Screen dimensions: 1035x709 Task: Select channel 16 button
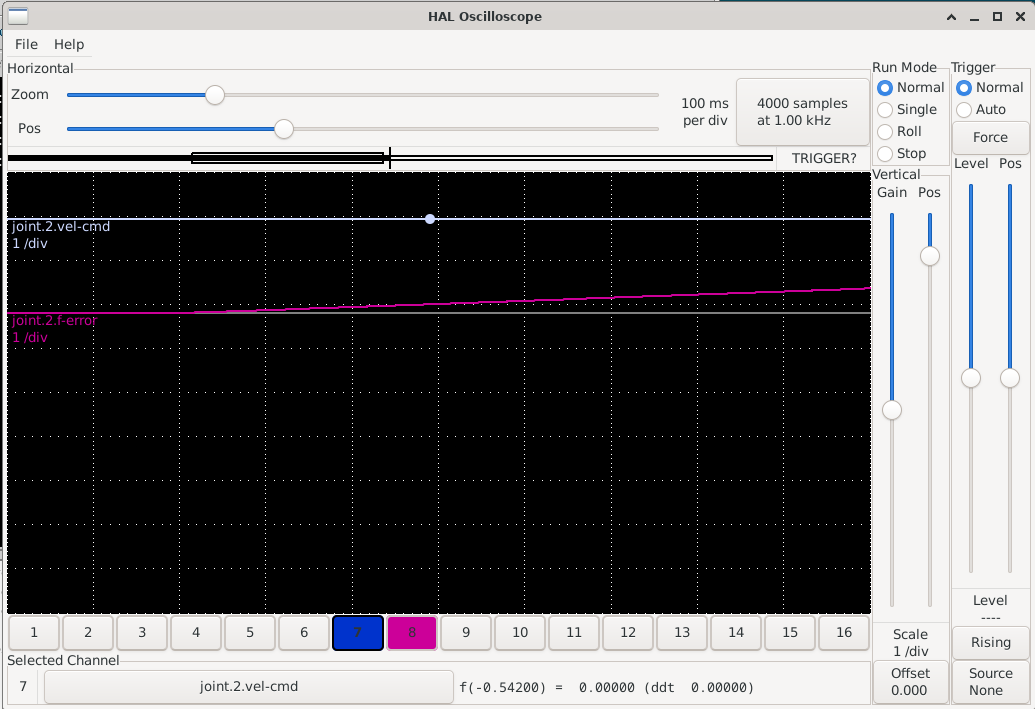coord(844,633)
